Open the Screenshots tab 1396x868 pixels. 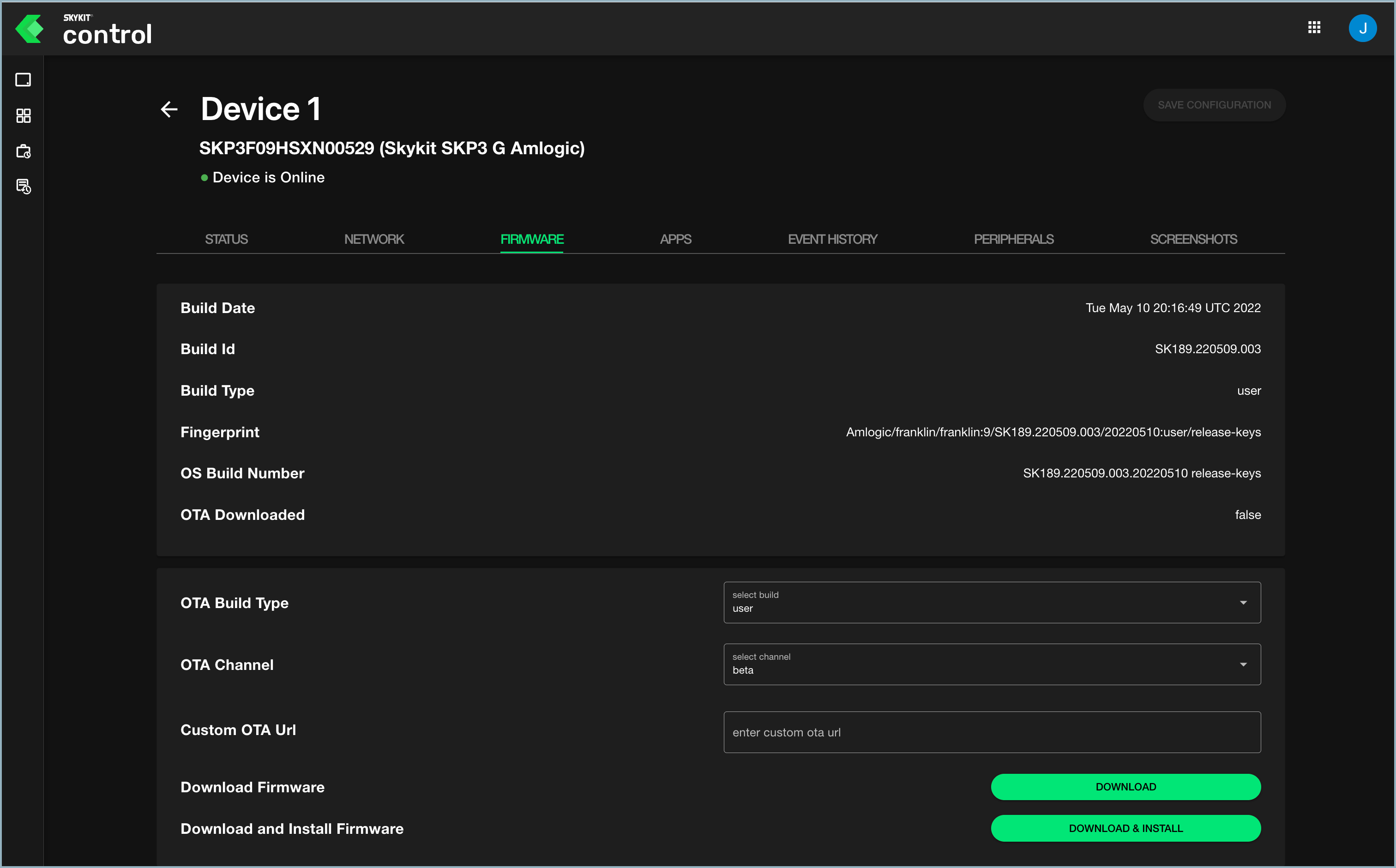(1193, 239)
